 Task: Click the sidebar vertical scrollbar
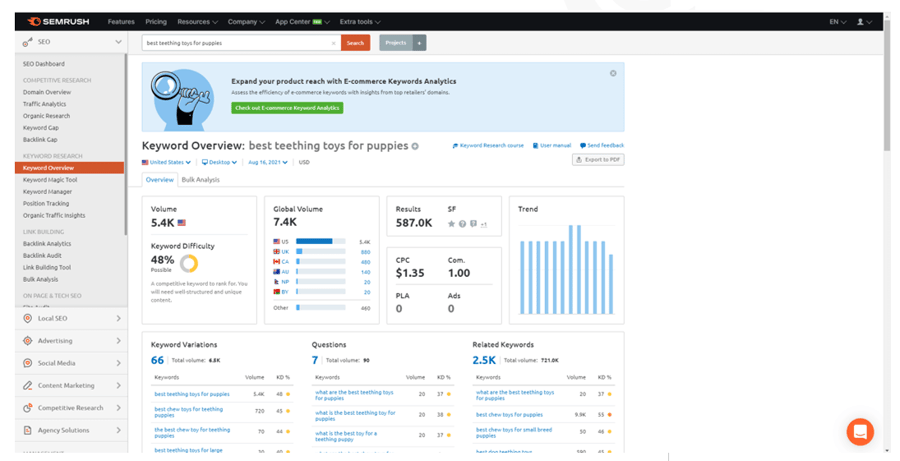126,145
